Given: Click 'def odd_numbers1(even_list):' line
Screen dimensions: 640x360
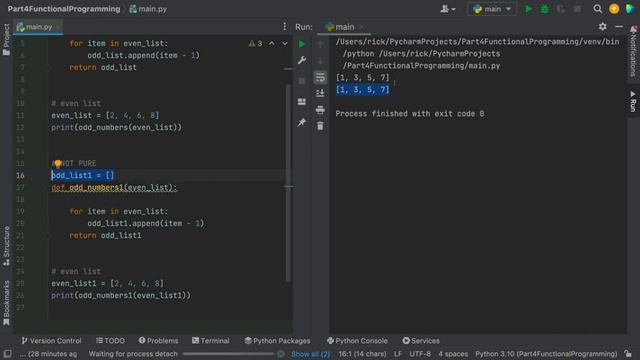Looking at the screenshot, I should tap(114, 187).
